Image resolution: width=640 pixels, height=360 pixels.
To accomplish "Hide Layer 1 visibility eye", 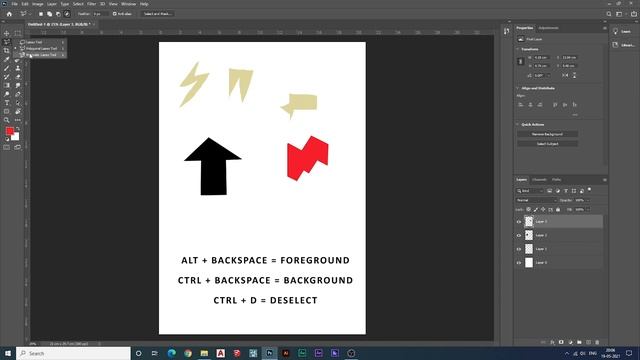I will [x=519, y=249].
